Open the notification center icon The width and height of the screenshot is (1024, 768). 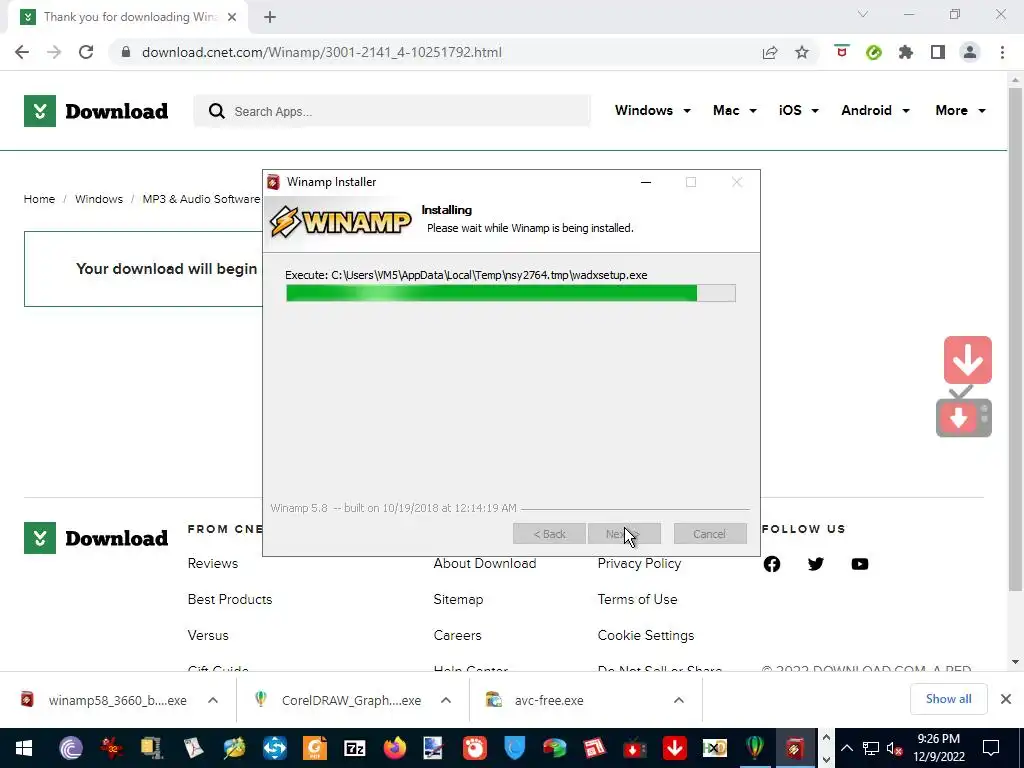coord(991,748)
